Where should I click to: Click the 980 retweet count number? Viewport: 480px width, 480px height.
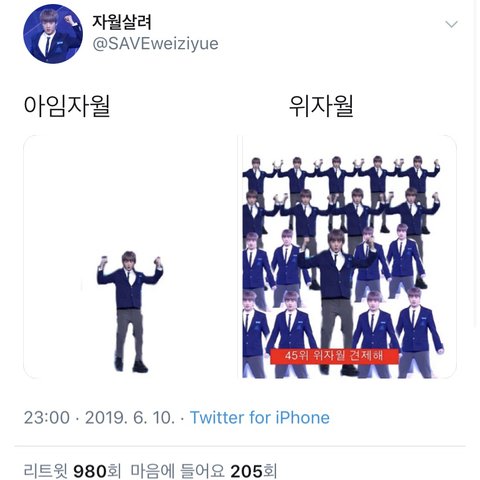(x=90, y=471)
